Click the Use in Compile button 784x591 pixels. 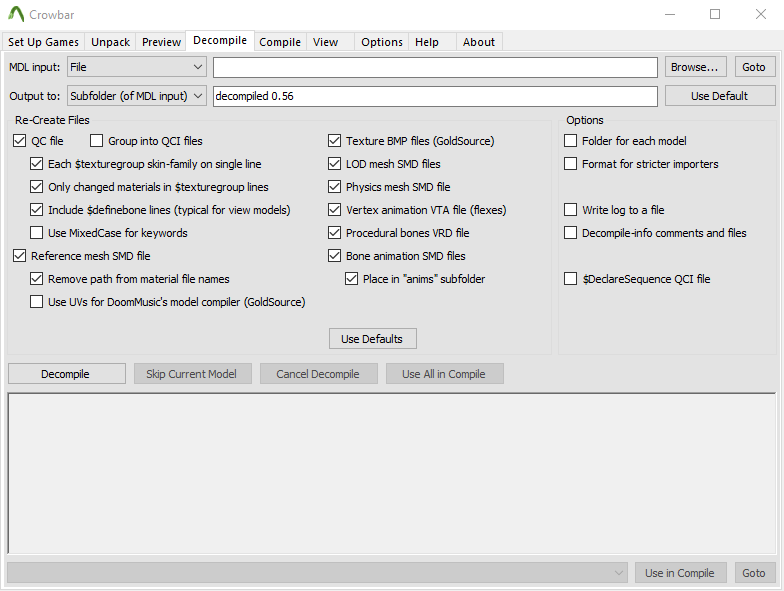tap(680, 573)
